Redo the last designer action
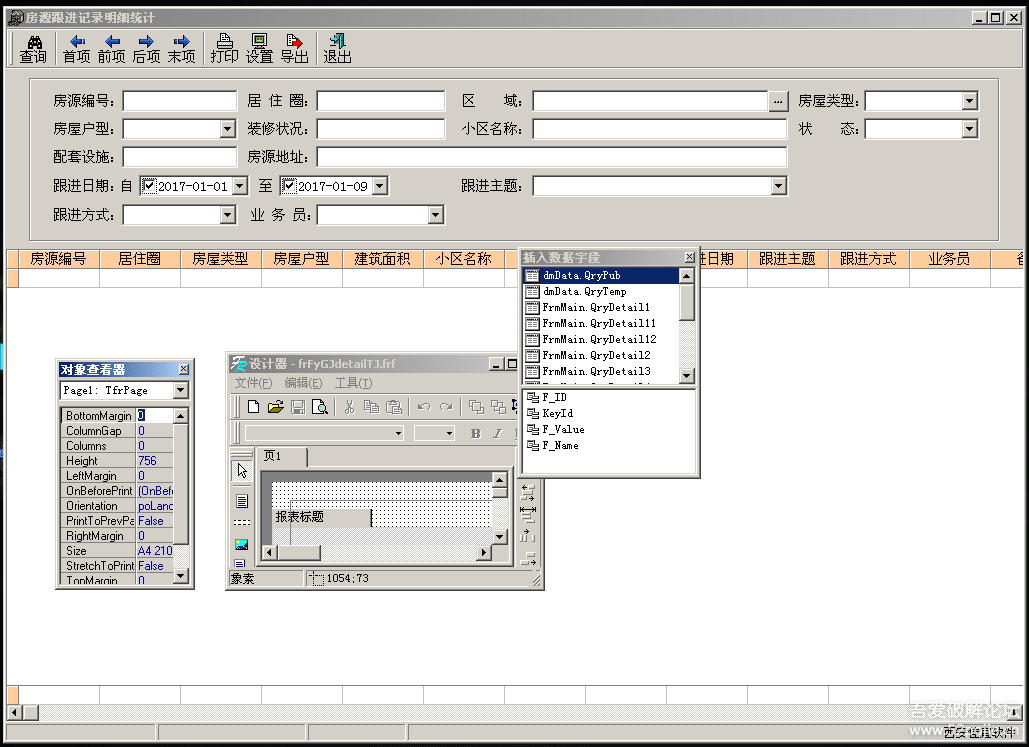Viewport: 1029px width, 747px height. point(446,408)
